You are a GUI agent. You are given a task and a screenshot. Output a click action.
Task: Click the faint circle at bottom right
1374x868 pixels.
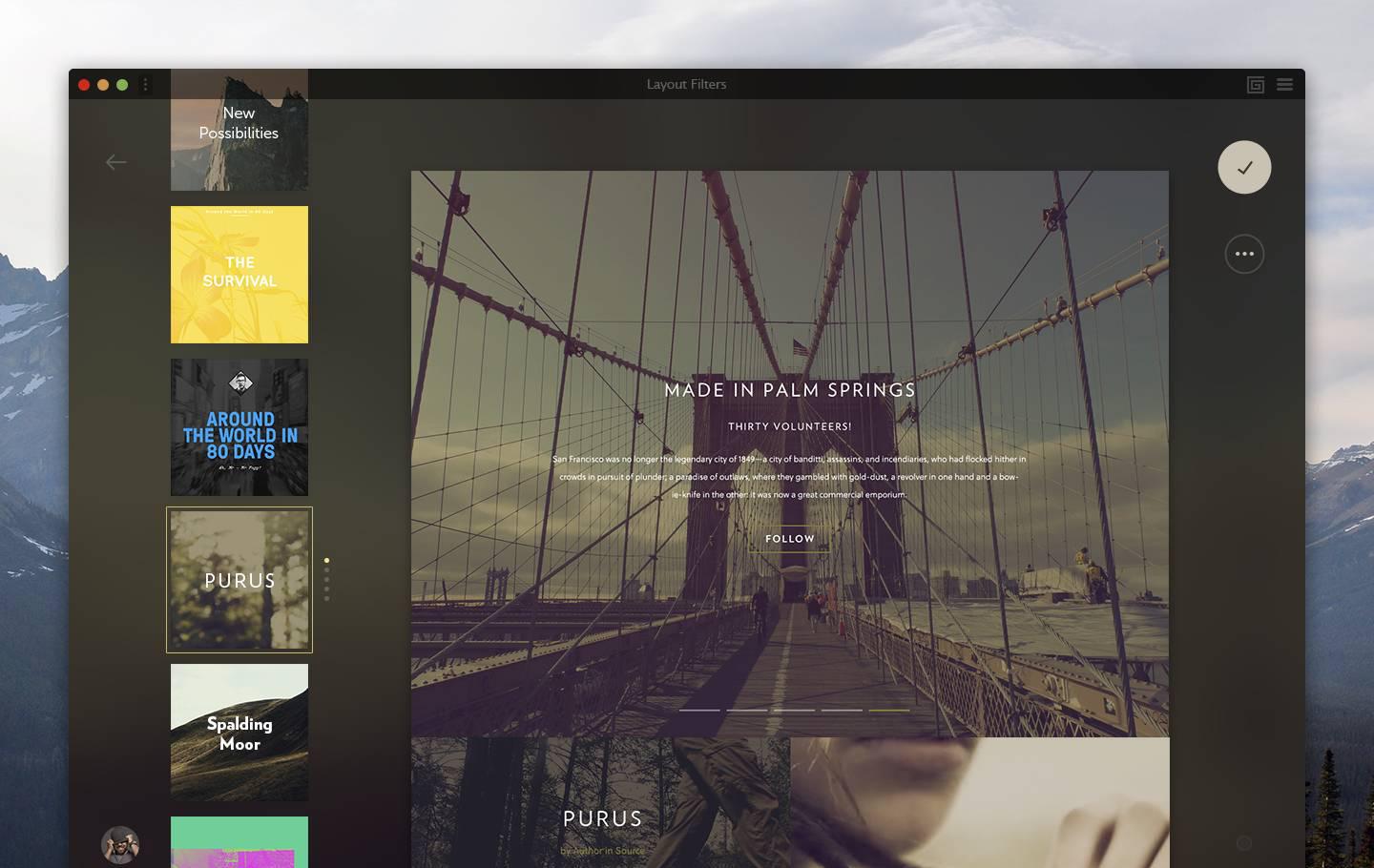(1244, 843)
